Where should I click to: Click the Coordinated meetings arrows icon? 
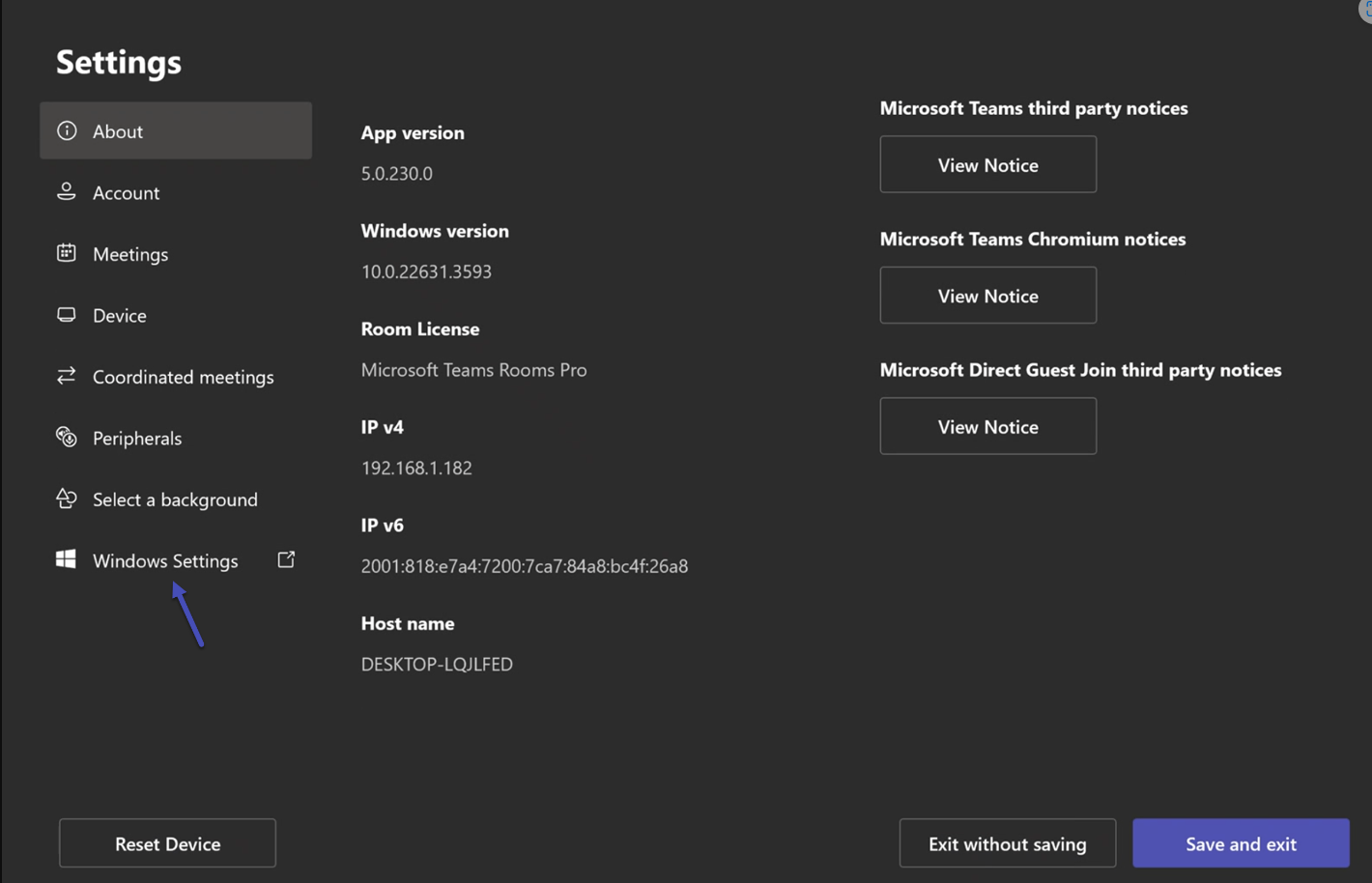[67, 376]
